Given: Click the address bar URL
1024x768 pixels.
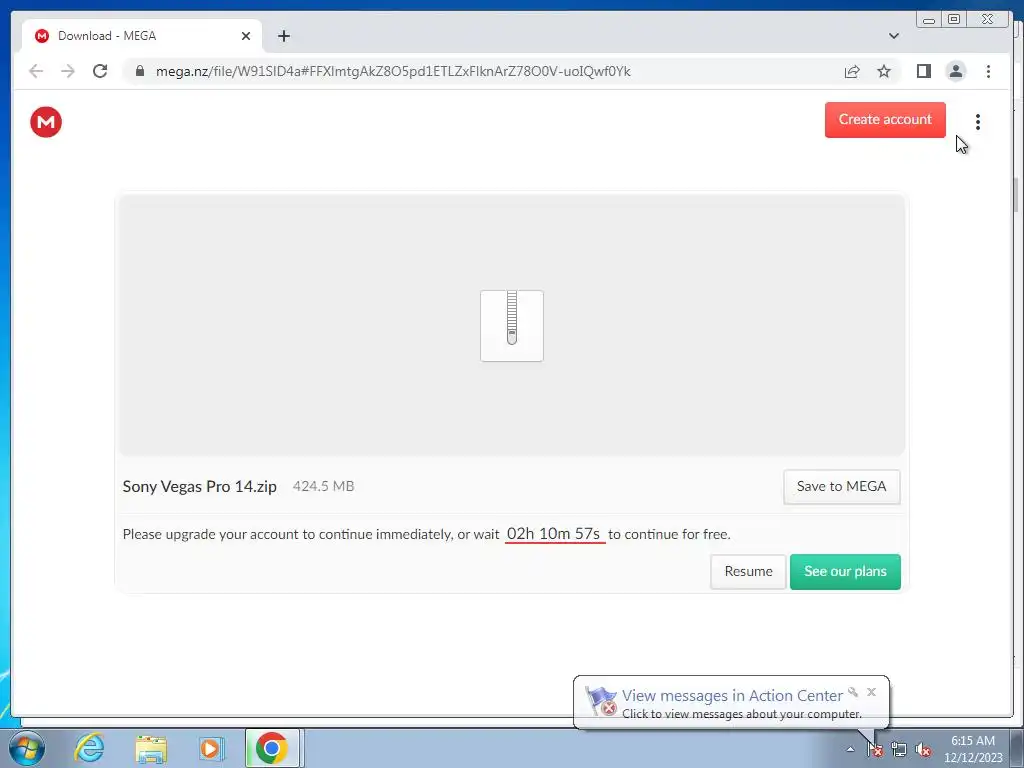Looking at the screenshot, I should [x=393, y=71].
